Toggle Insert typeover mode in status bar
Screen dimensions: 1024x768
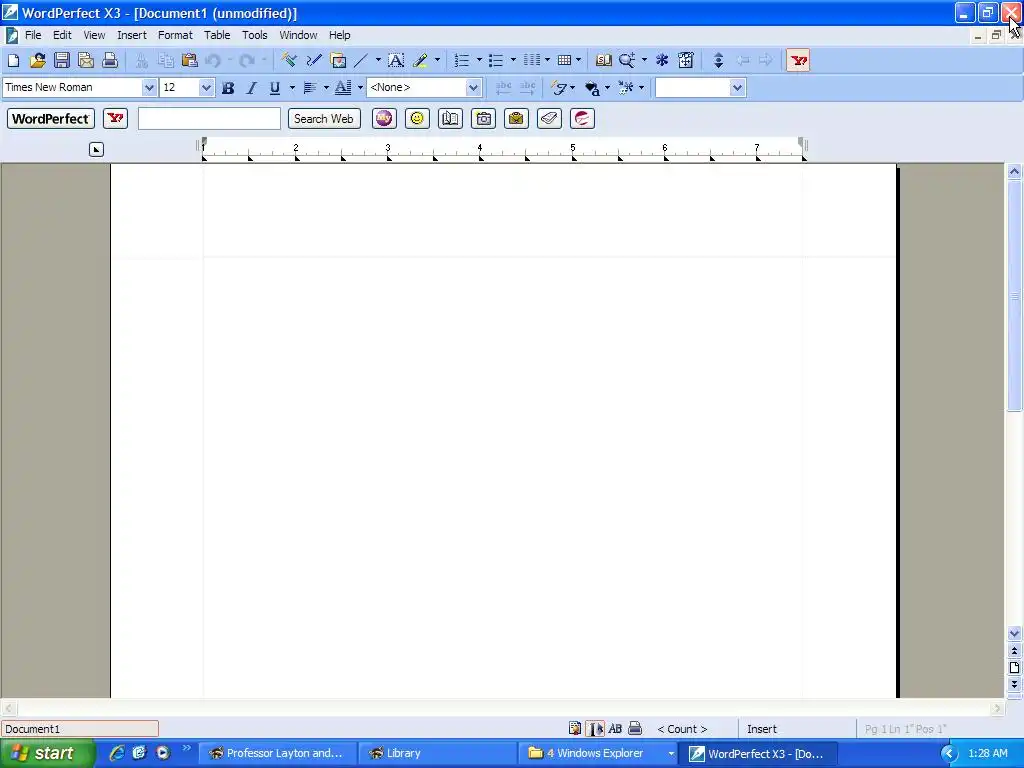click(761, 729)
